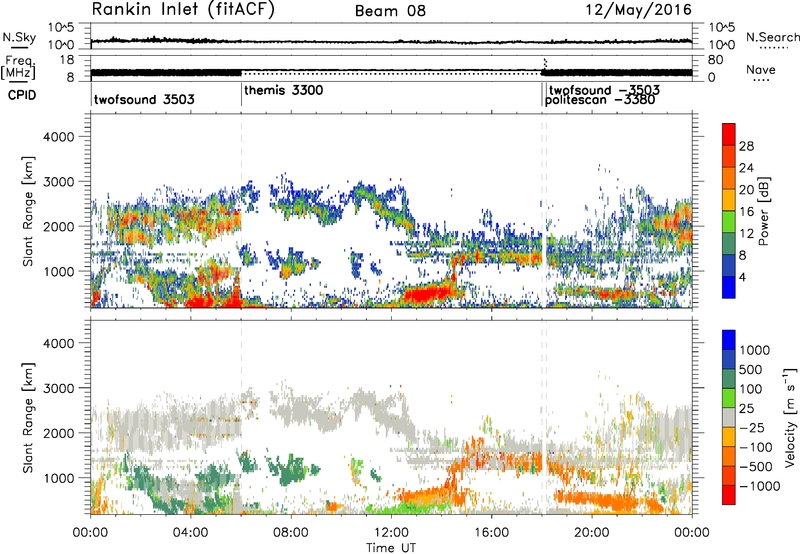Click the '20:00' time axis tick label
Viewport: 800px width, 554px height.
tap(592, 533)
